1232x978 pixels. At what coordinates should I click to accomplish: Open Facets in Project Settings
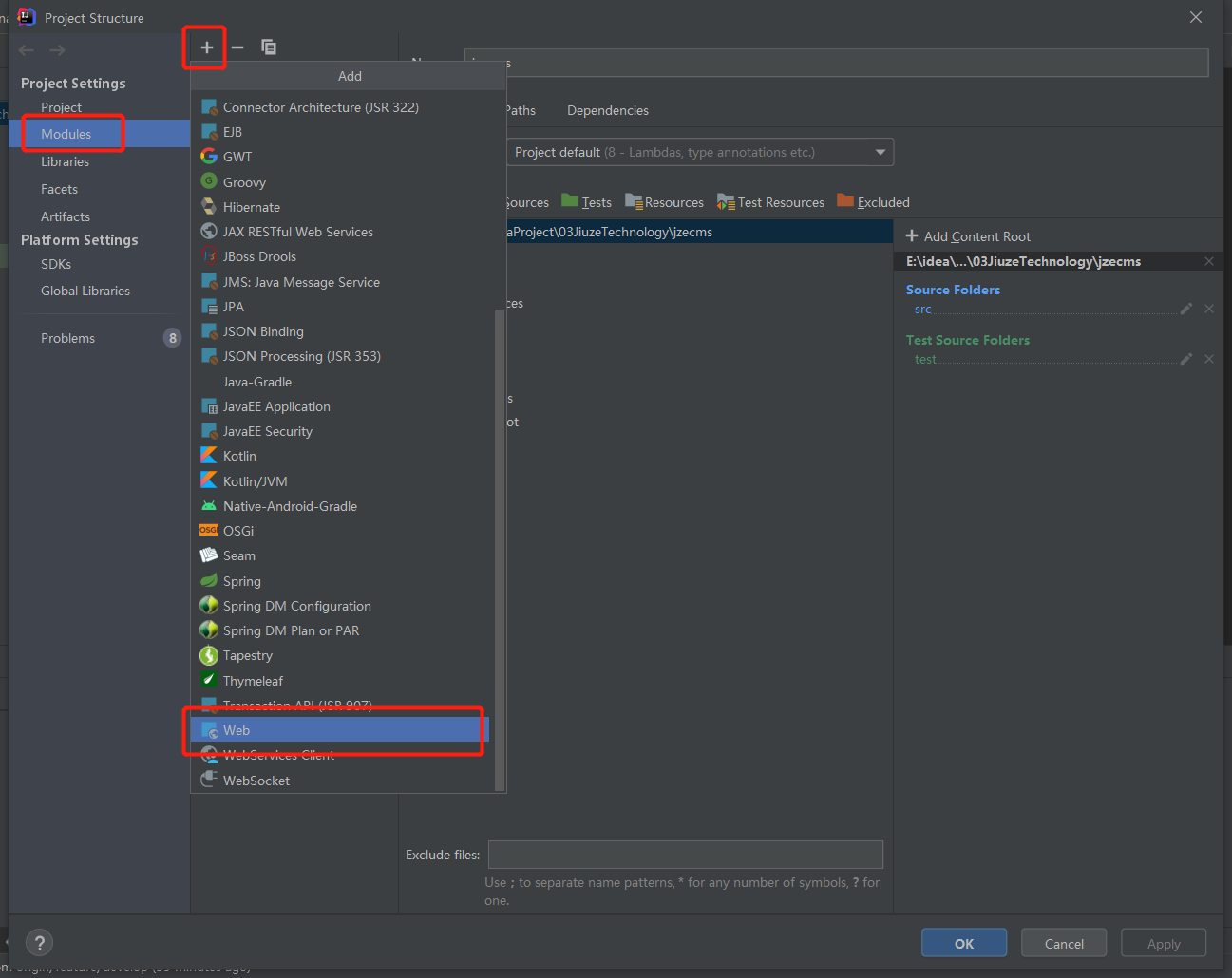click(x=100, y=189)
